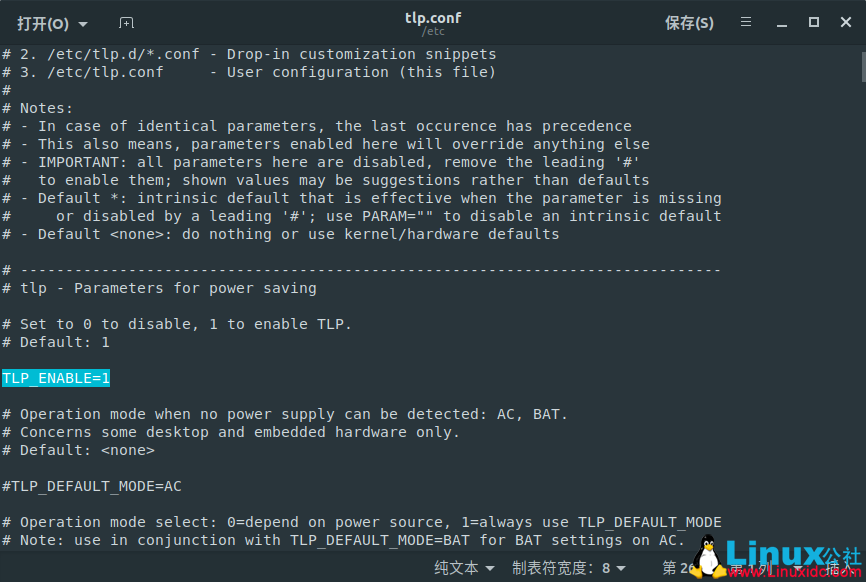The height and width of the screenshot is (582, 866).
Task: Click the /etc subtitle under the title
Action: click(433, 30)
